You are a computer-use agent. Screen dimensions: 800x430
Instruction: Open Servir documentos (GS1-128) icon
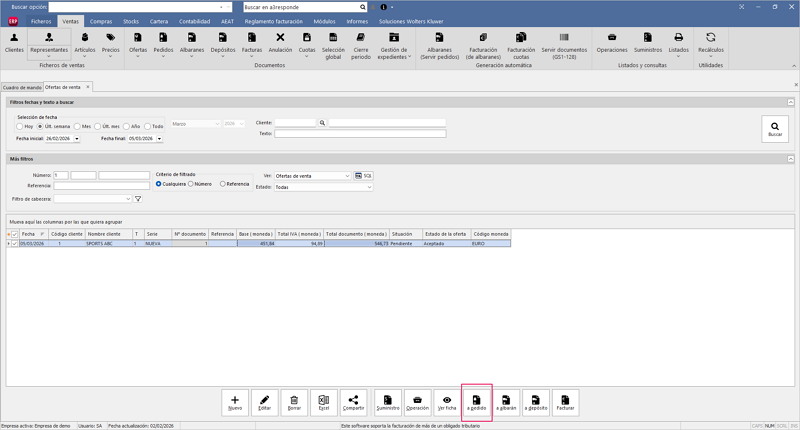[x=564, y=46]
